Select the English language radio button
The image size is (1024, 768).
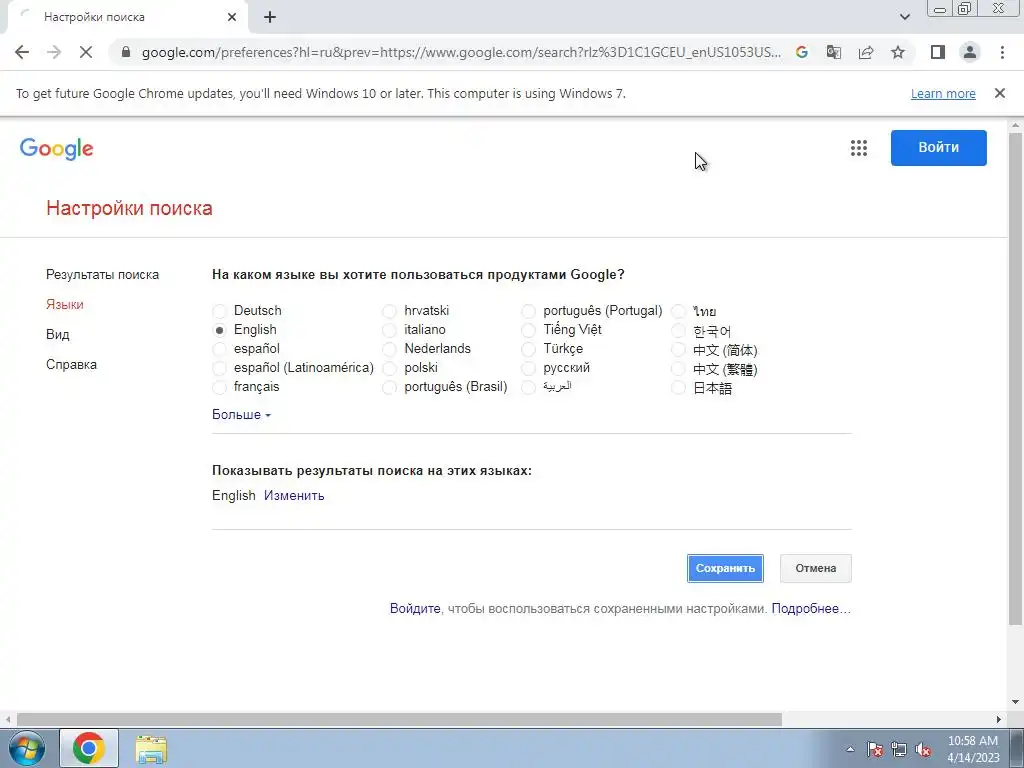(x=219, y=330)
